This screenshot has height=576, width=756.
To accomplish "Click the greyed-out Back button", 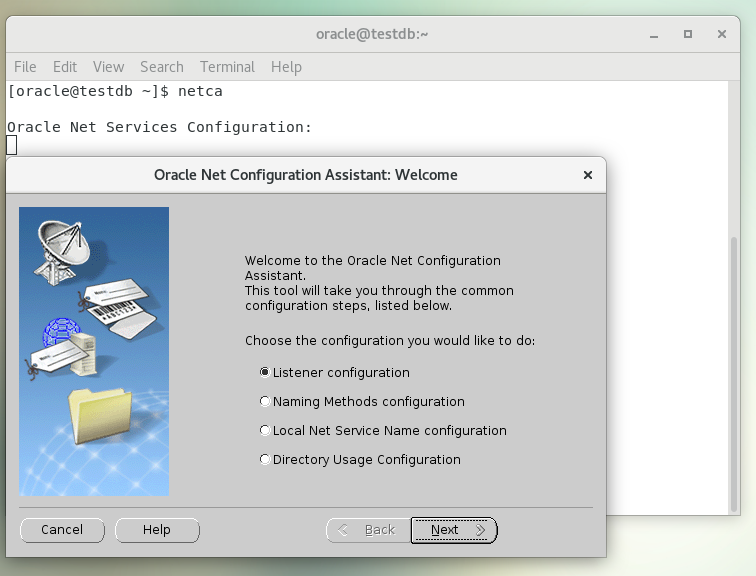I will [x=367, y=530].
